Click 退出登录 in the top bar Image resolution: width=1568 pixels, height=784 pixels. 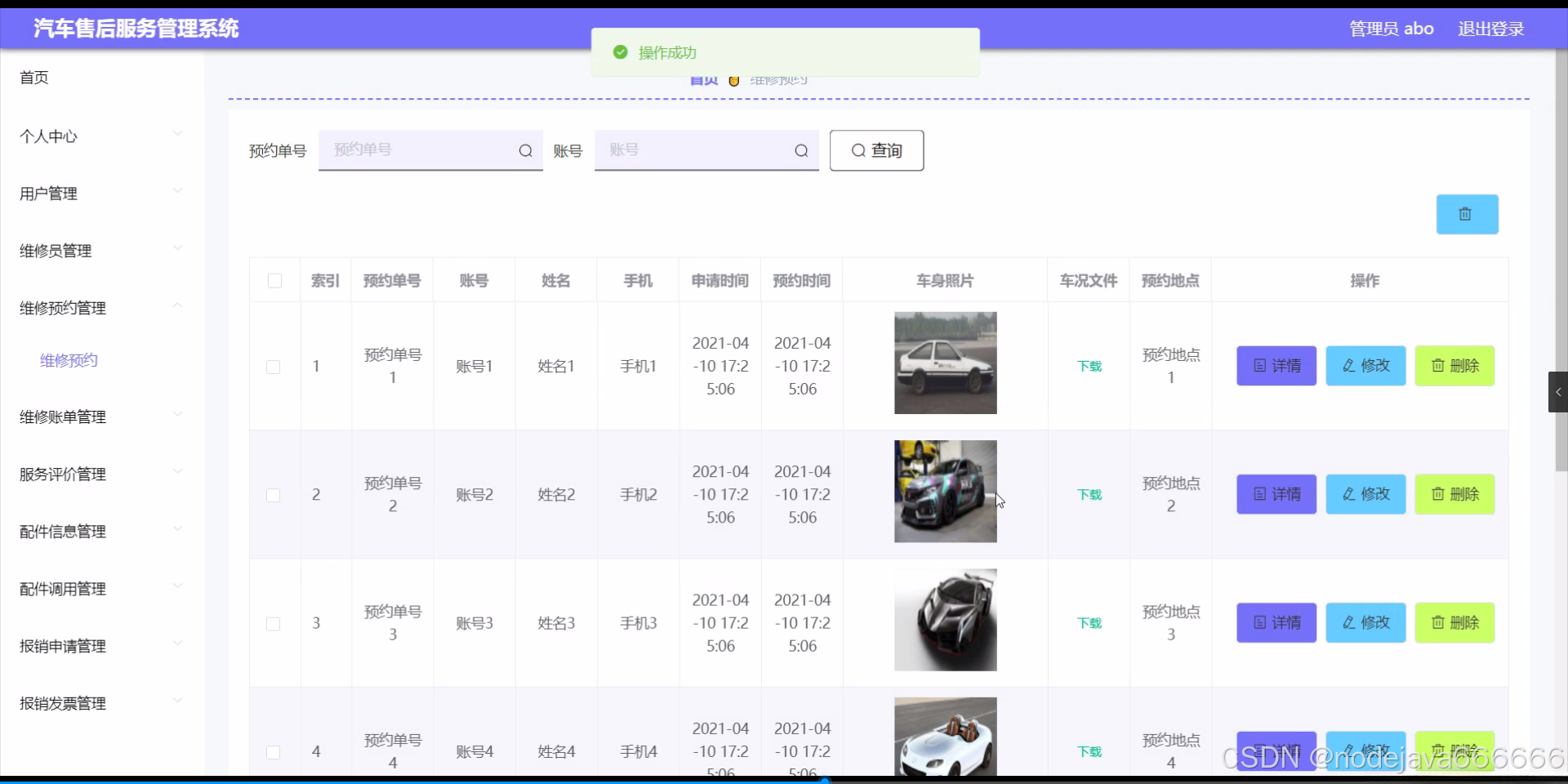click(1490, 28)
